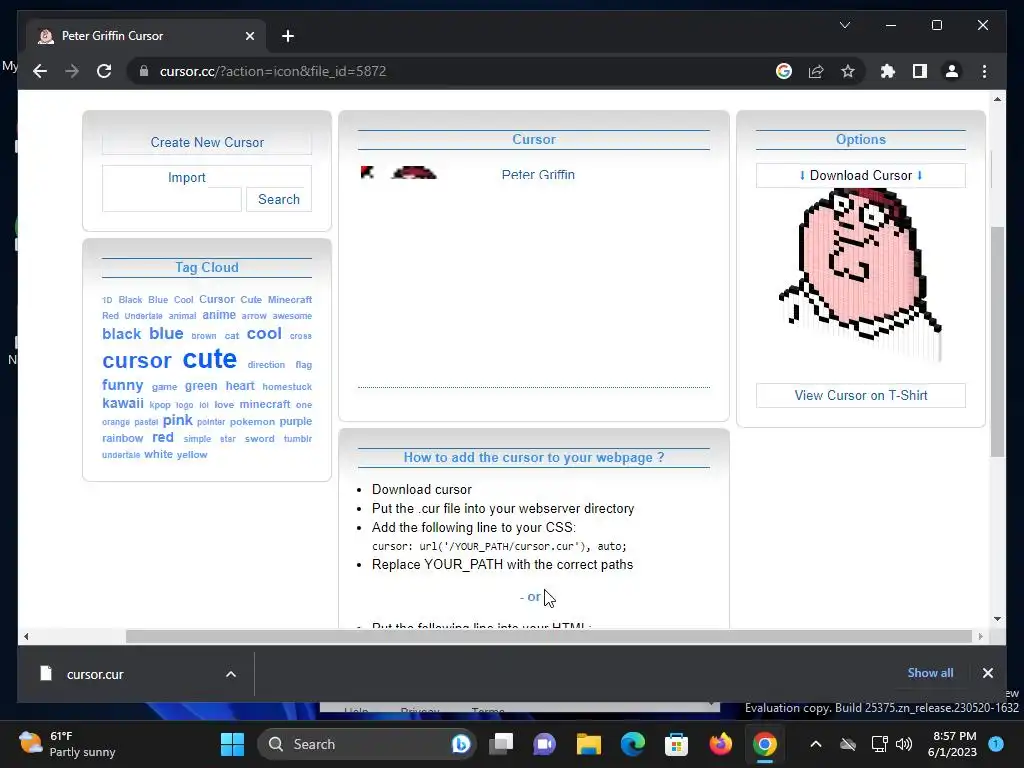Screen dimensions: 1024x768
Task: Select the 'cute' tag
Action: point(210,359)
